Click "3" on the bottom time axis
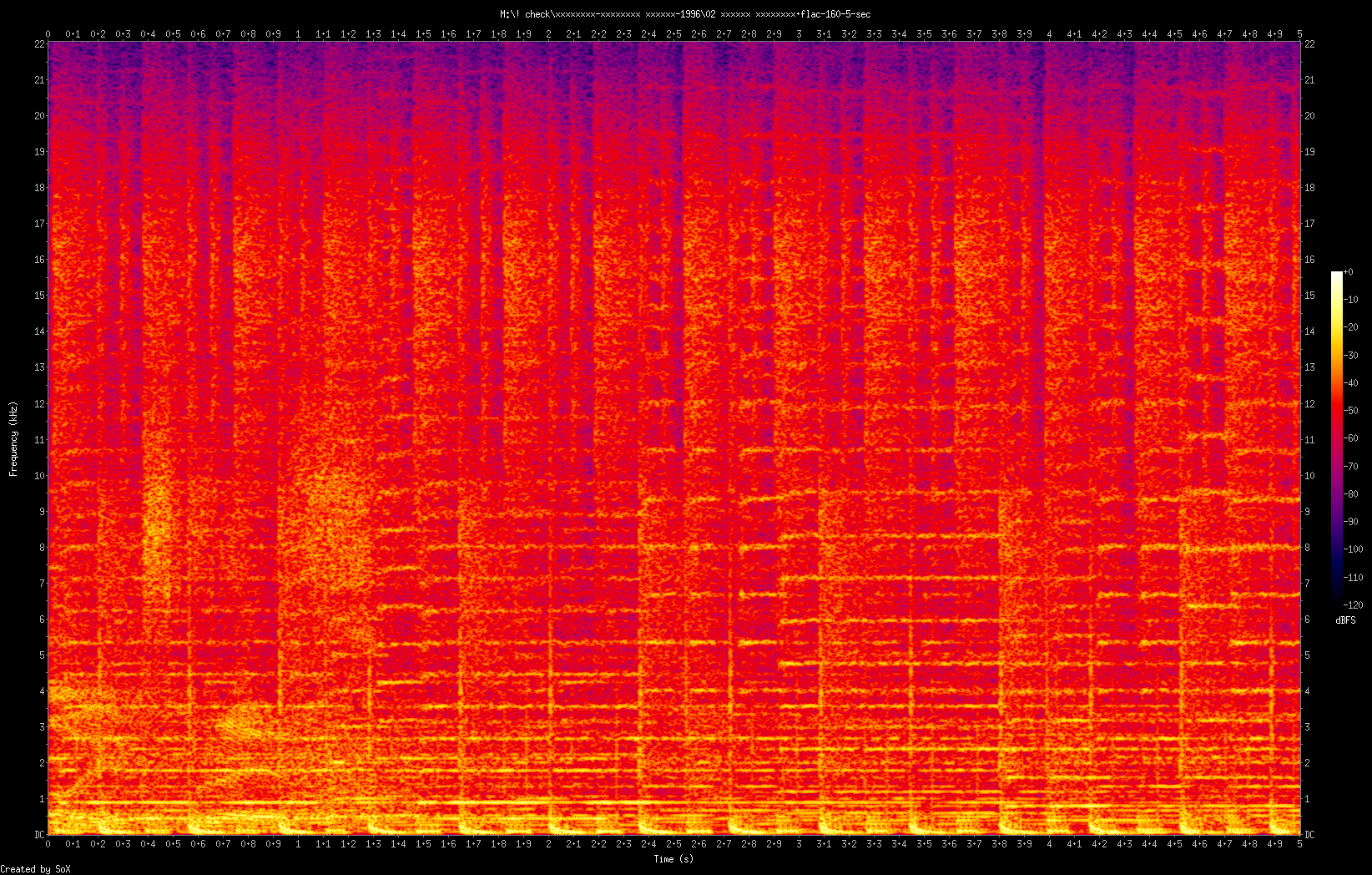This screenshot has height=875, width=1372. (x=799, y=844)
